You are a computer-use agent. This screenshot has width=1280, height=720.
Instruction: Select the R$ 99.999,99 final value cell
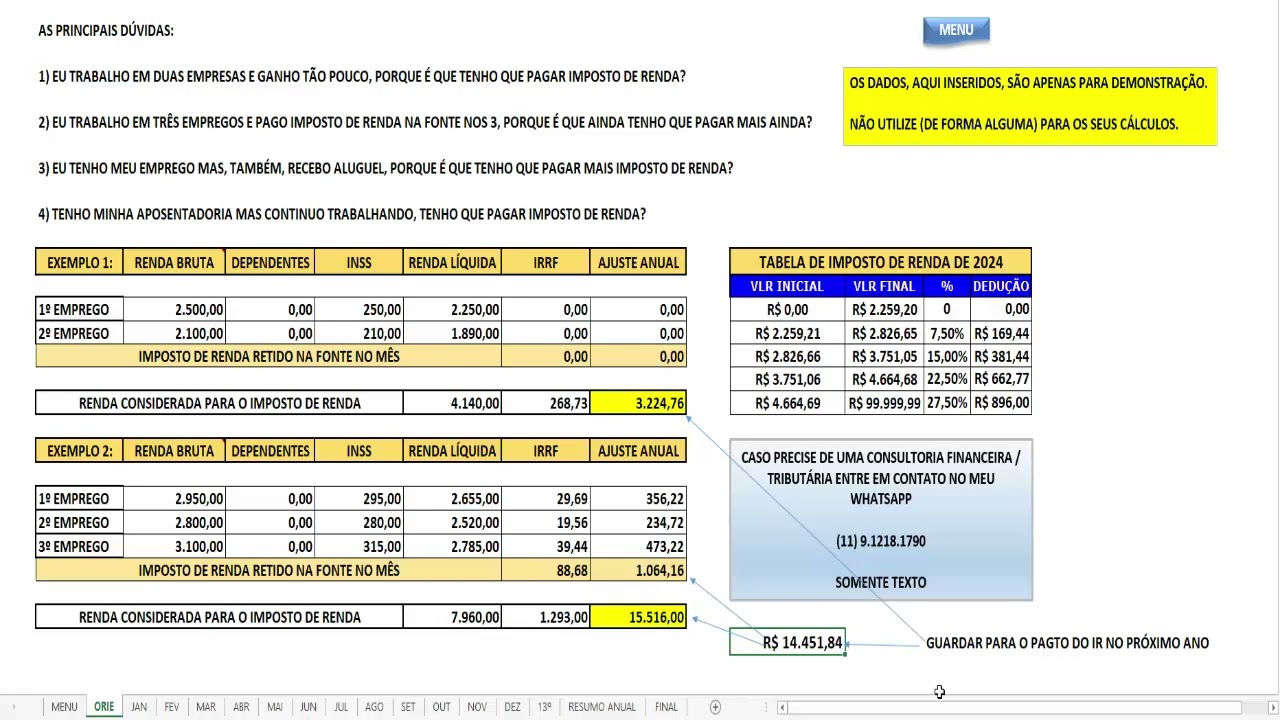click(884, 403)
